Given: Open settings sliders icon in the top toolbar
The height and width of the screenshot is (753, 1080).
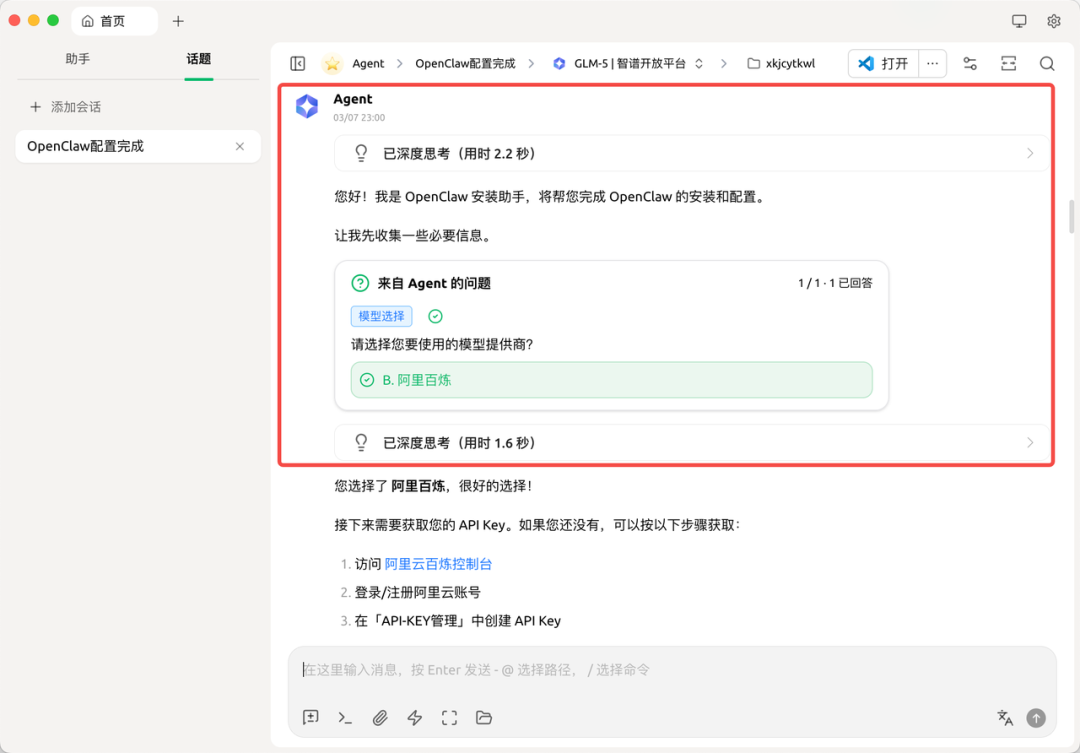Looking at the screenshot, I should (970, 62).
